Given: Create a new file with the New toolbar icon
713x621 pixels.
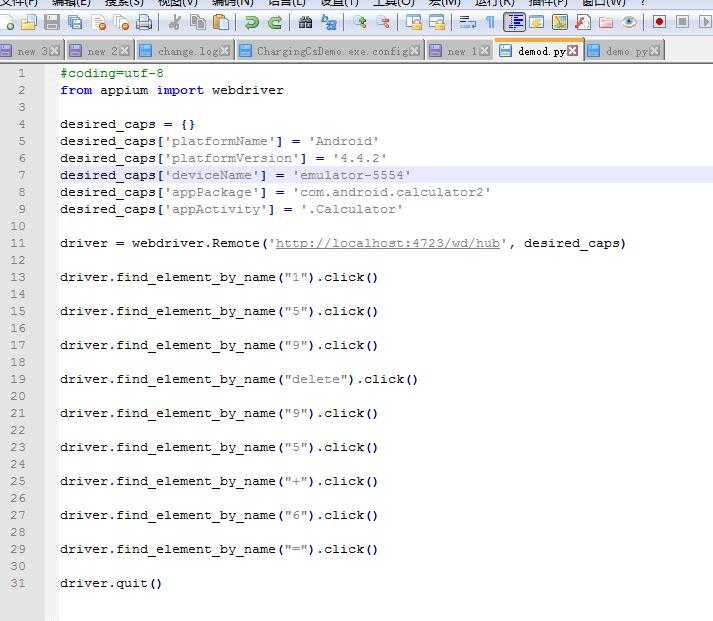Looking at the screenshot, I should click(6, 22).
